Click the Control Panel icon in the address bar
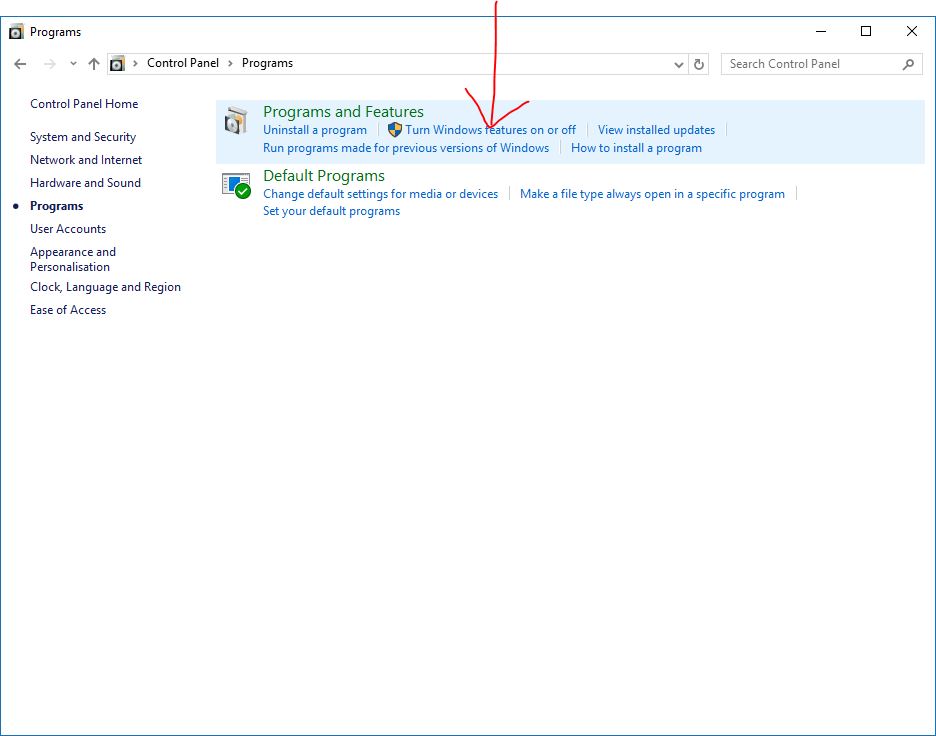The height and width of the screenshot is (736, 936). [117, 62]
